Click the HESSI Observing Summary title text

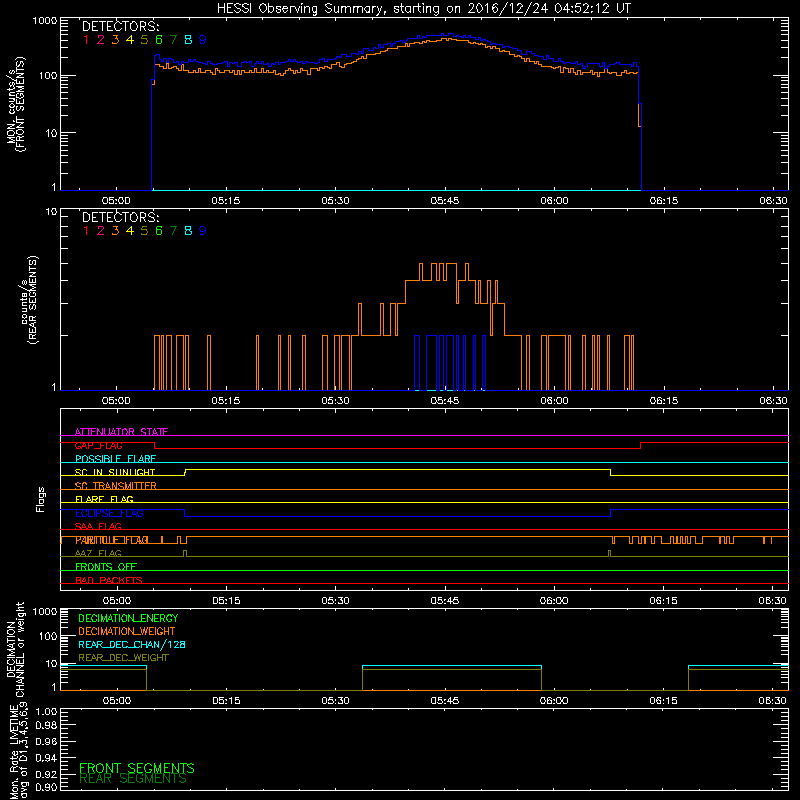pyautogui.click(x=423, y=9)
